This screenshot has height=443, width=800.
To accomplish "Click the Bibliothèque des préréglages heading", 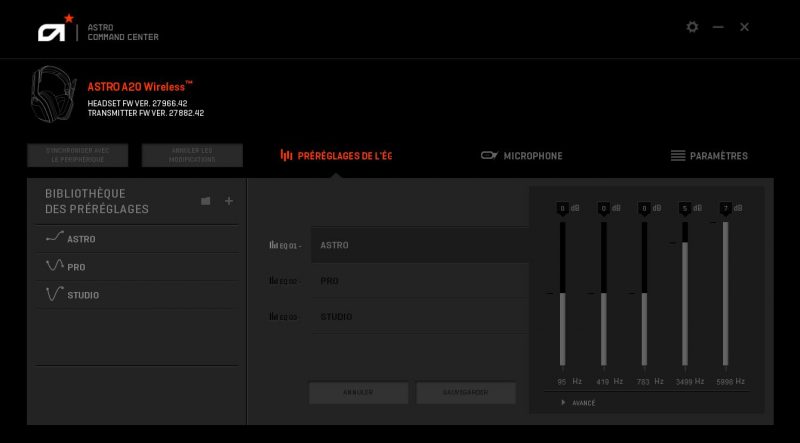I will 97,201.
